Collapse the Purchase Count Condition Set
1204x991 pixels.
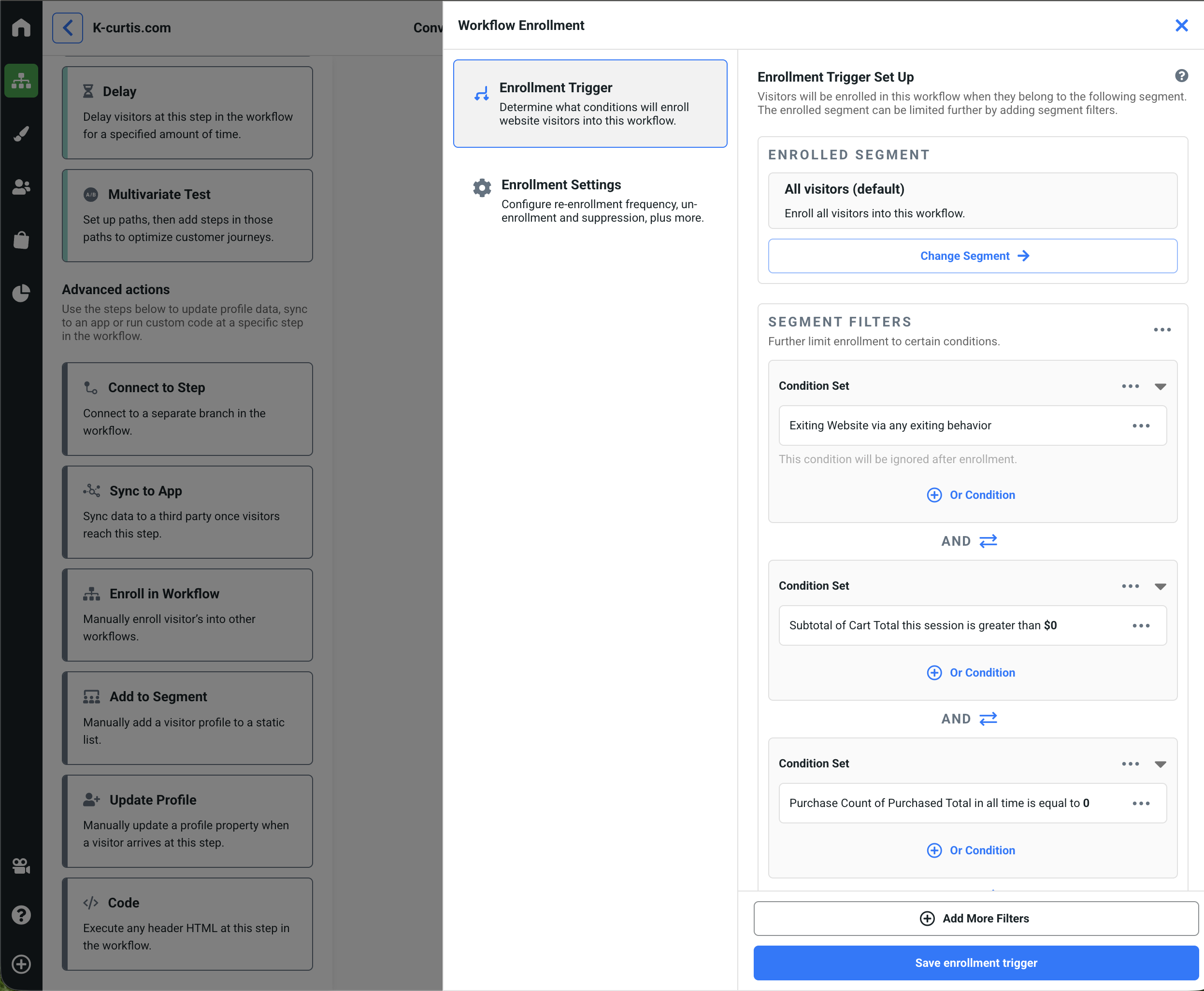1160,764
